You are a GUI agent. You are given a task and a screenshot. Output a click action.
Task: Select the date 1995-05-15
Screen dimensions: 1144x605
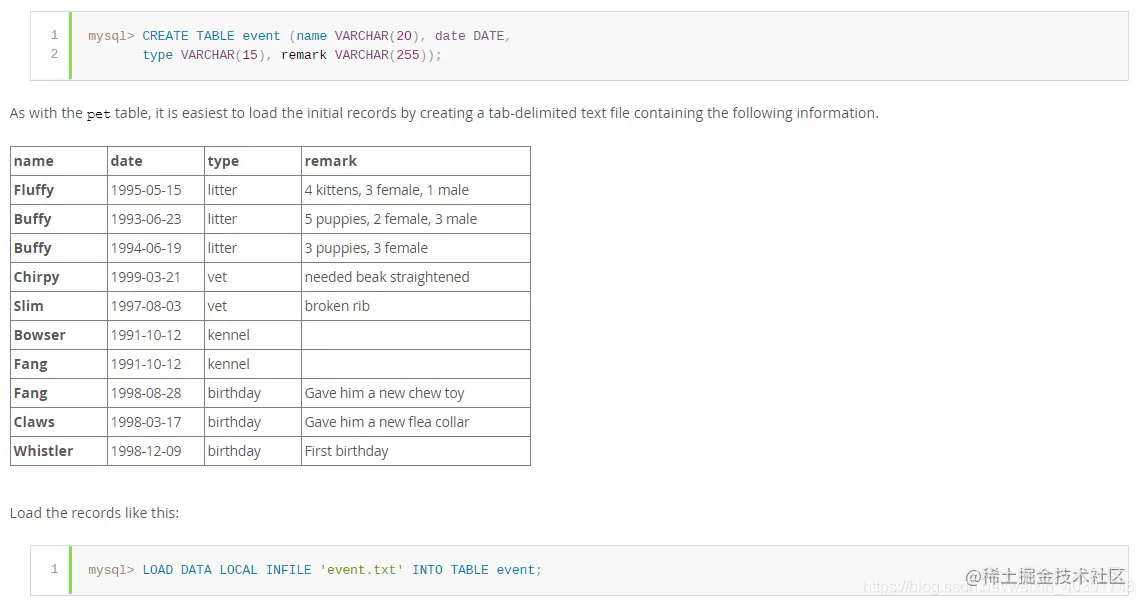[x=146, y=190]
